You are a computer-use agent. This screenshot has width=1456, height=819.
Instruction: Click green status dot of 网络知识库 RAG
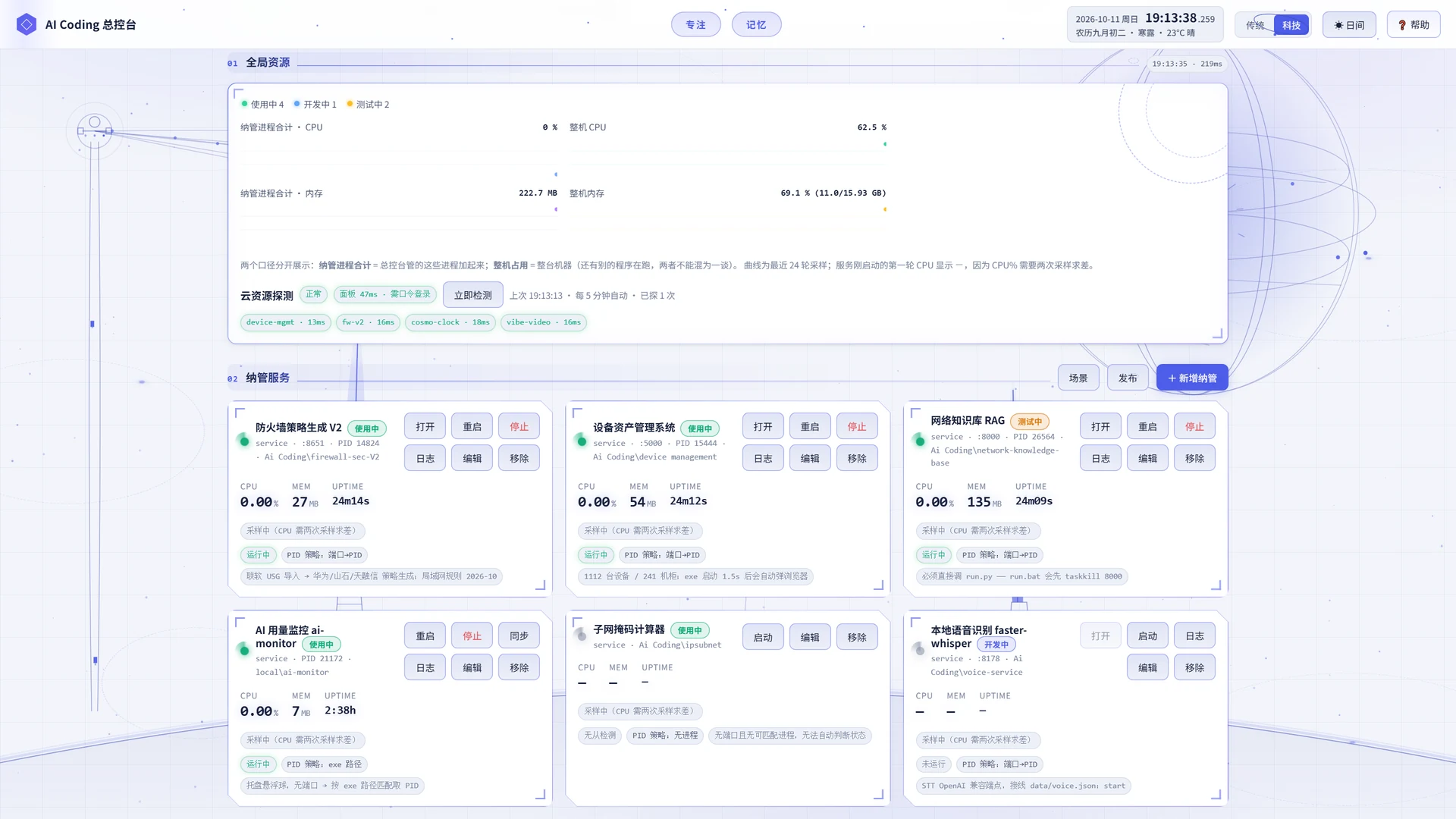click(x=919, y=440)
